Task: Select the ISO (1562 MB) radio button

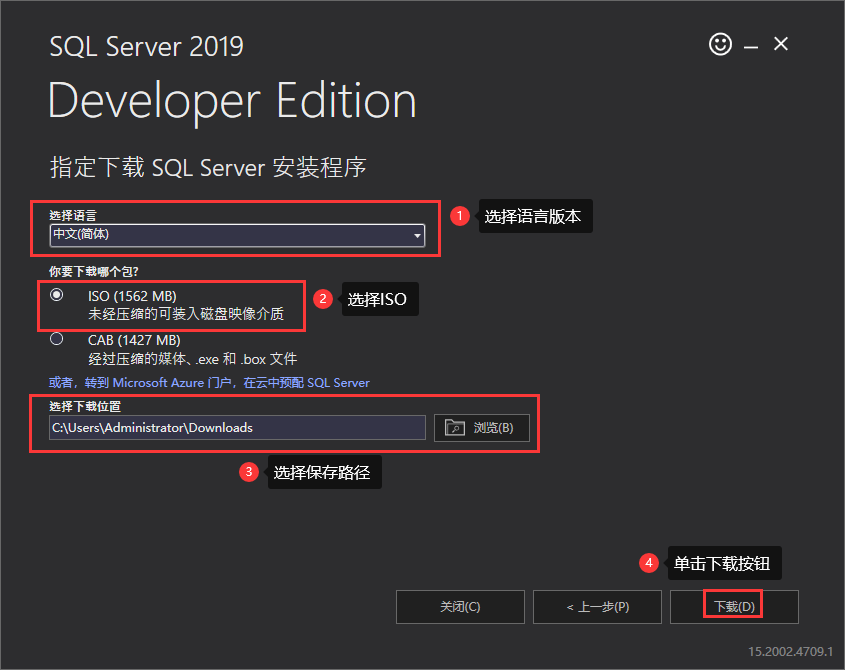Action: [57, 295]
